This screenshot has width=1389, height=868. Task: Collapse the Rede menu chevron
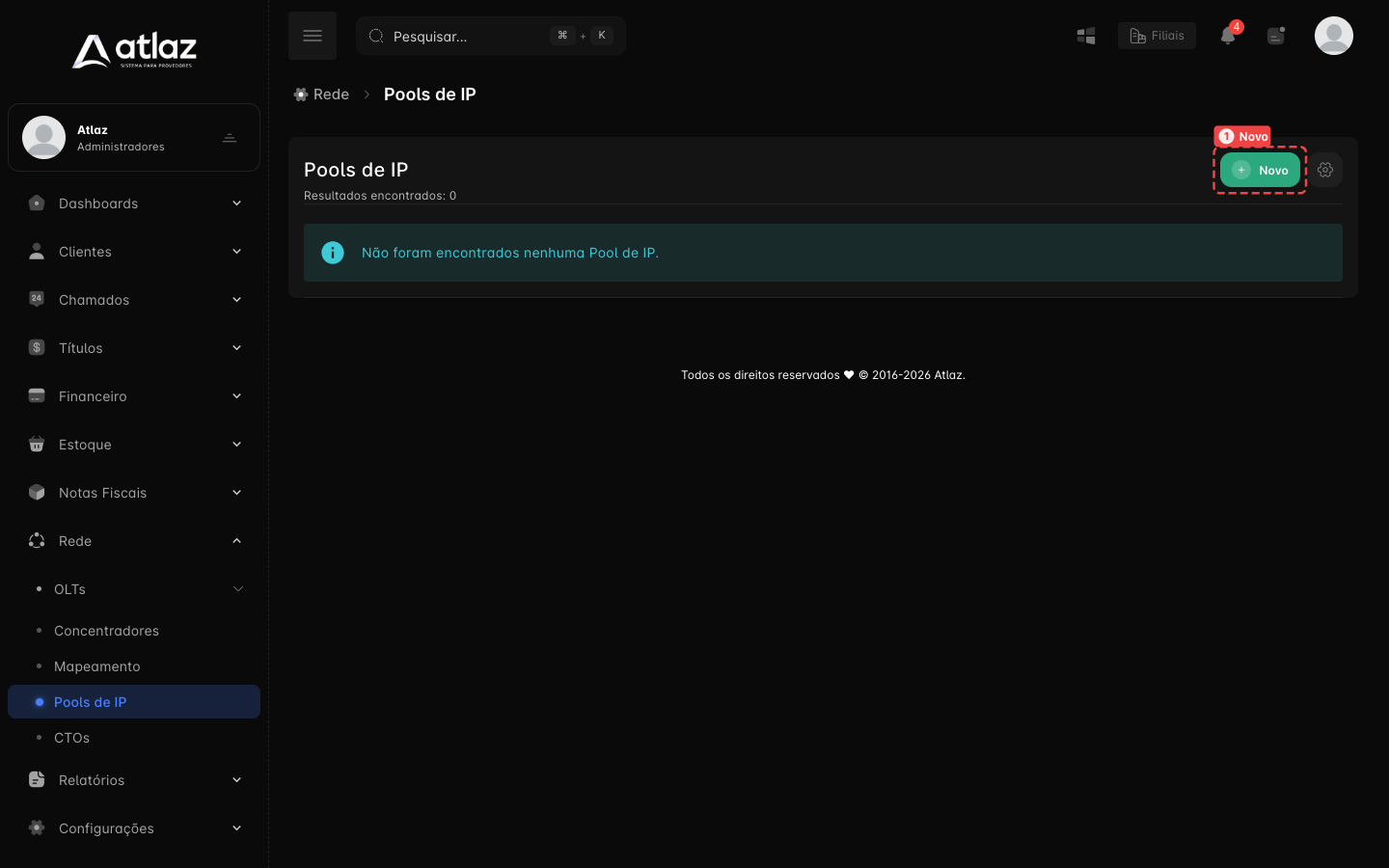[236, 541]
